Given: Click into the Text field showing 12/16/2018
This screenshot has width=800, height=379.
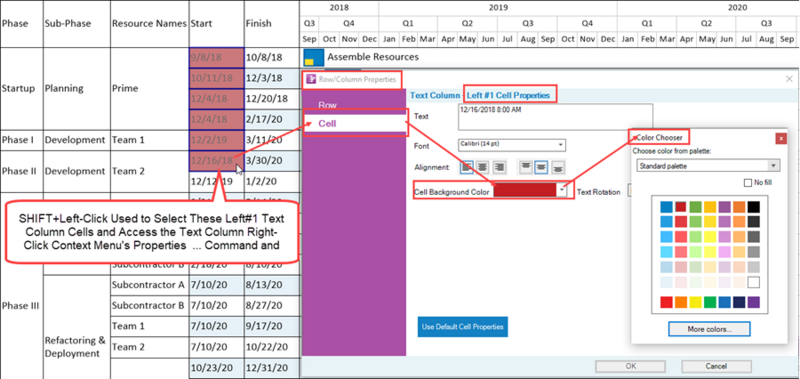Looking at the screenshot, I should (555, 117).
